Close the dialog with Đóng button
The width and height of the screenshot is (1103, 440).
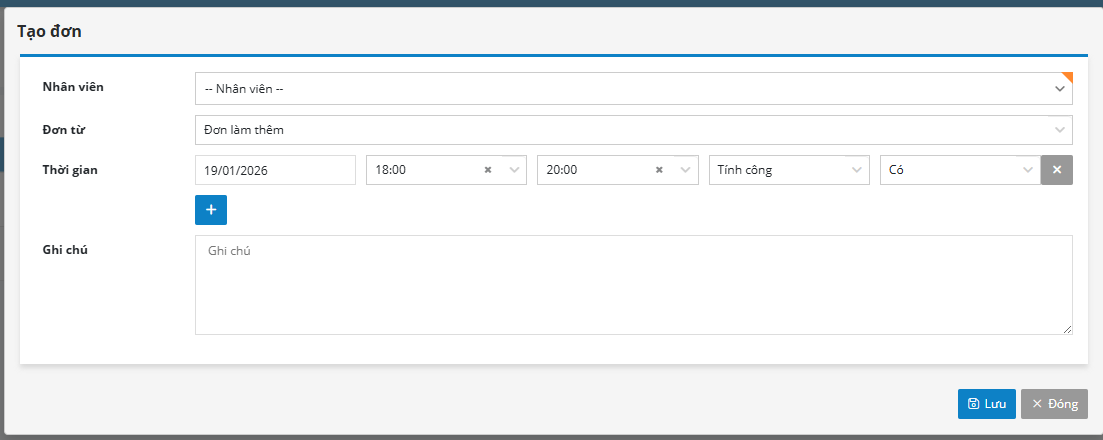pos(1054,404)
